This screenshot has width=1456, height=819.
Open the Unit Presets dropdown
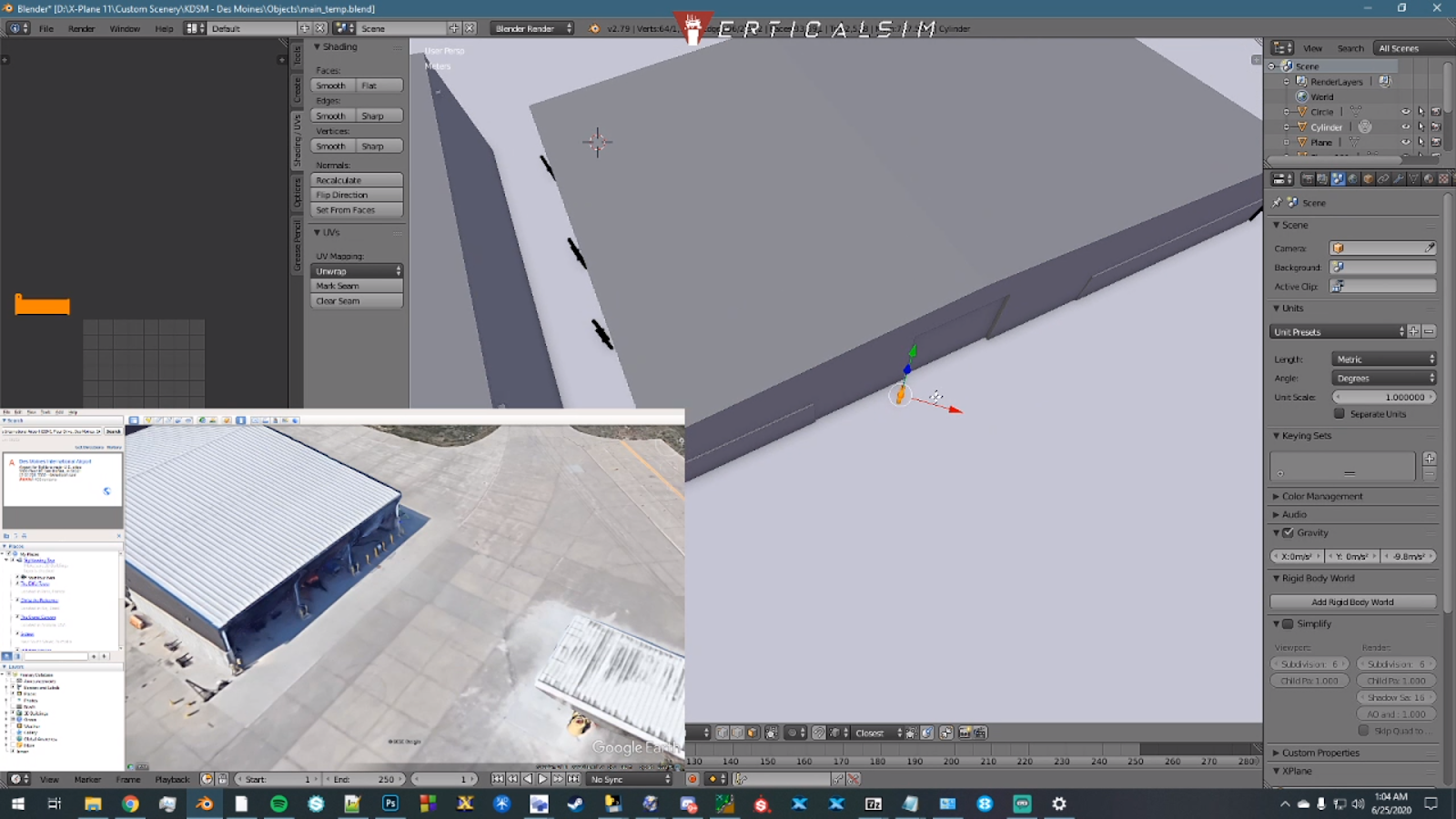click(x=1338, y=332)
